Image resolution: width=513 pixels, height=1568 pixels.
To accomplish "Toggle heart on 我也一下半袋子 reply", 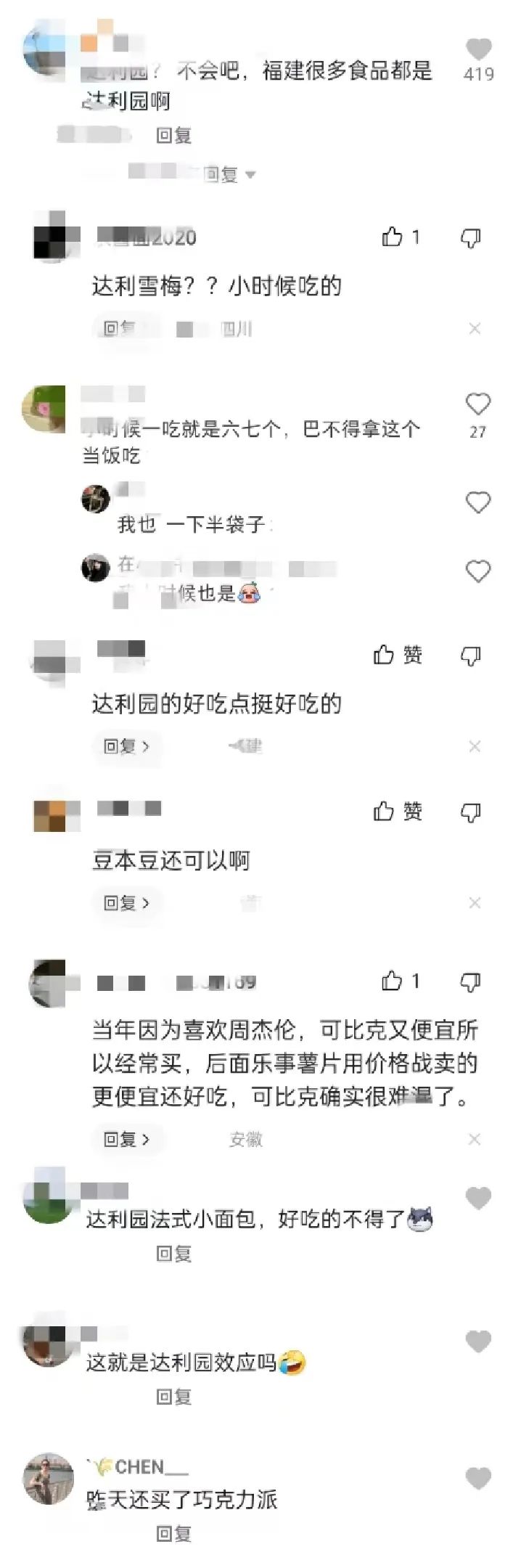I will (x=477, y=502).
